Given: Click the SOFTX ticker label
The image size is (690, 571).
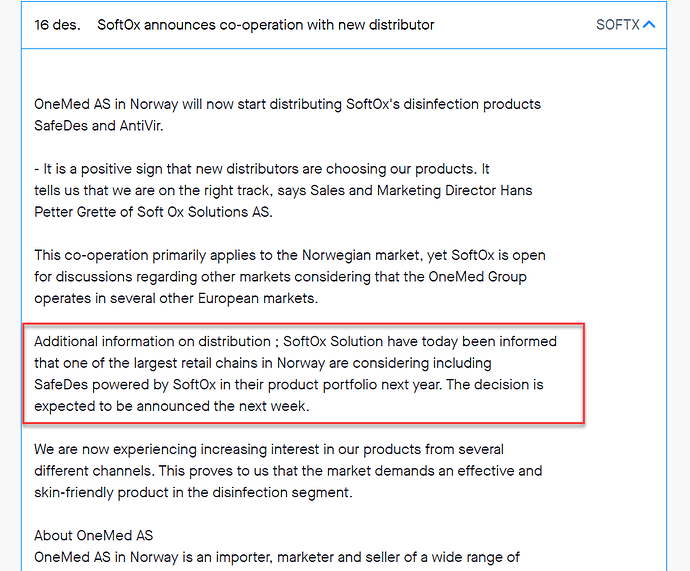Looking at the screenshot, I should point(617,25).
